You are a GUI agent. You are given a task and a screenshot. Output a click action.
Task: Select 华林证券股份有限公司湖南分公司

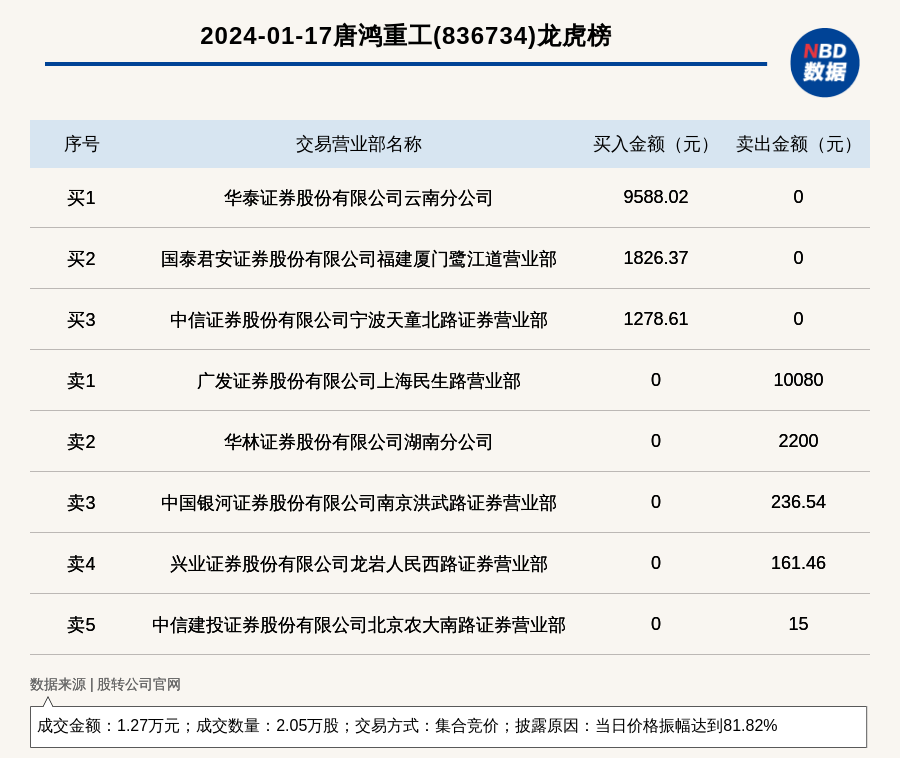[x=359, y=442]
